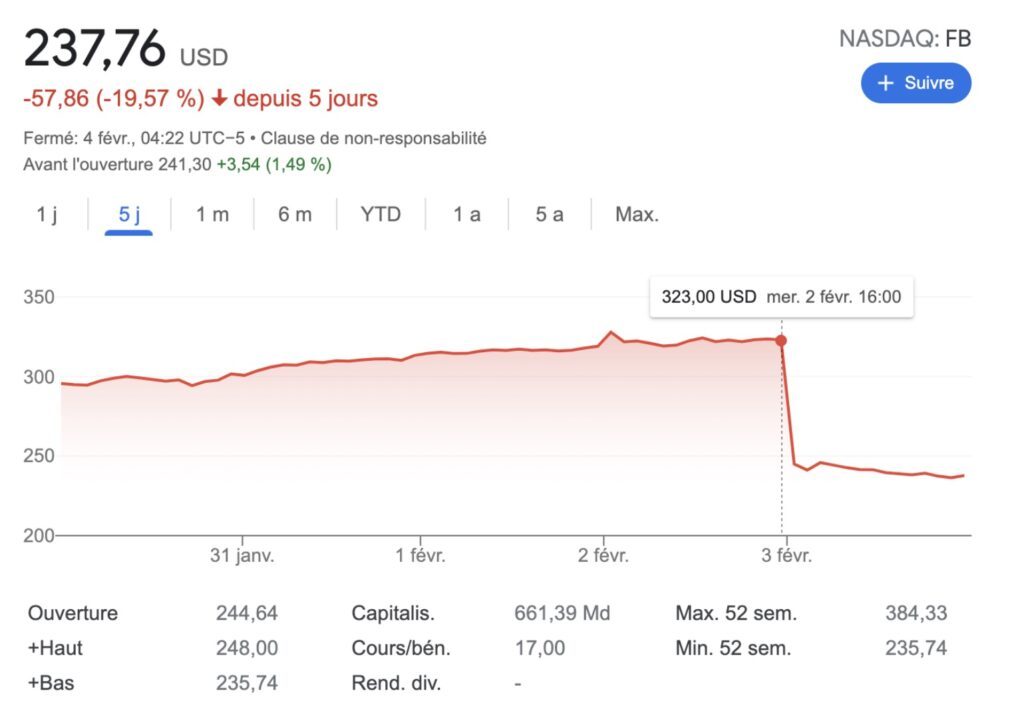This screenshot has width=1024, height=719.
Task: Show the YTD chart range
Action: tap(381, 214)
